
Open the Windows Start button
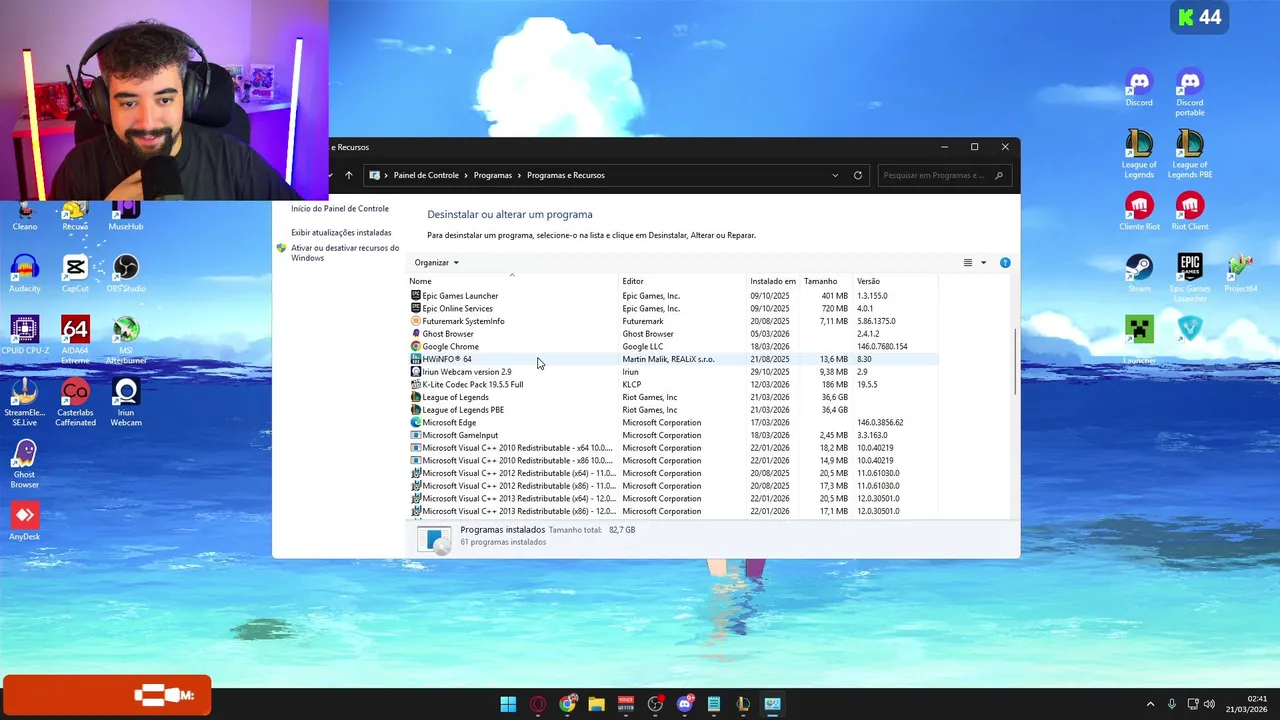coord(508,704)
